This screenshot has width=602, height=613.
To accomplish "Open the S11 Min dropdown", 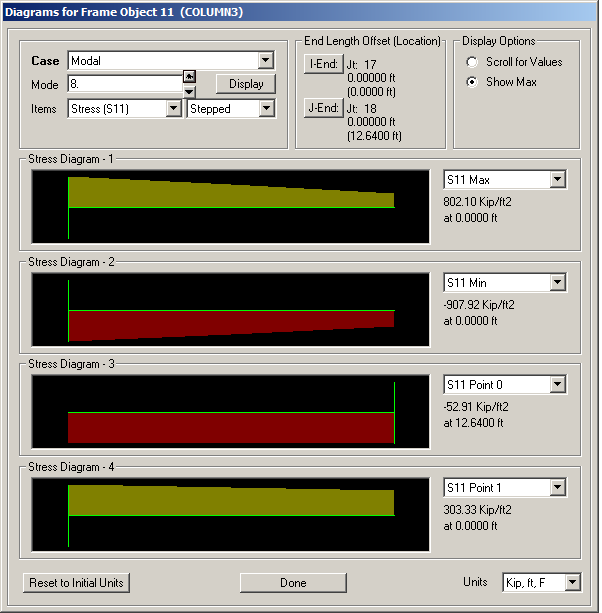I will tap(505, 283).
